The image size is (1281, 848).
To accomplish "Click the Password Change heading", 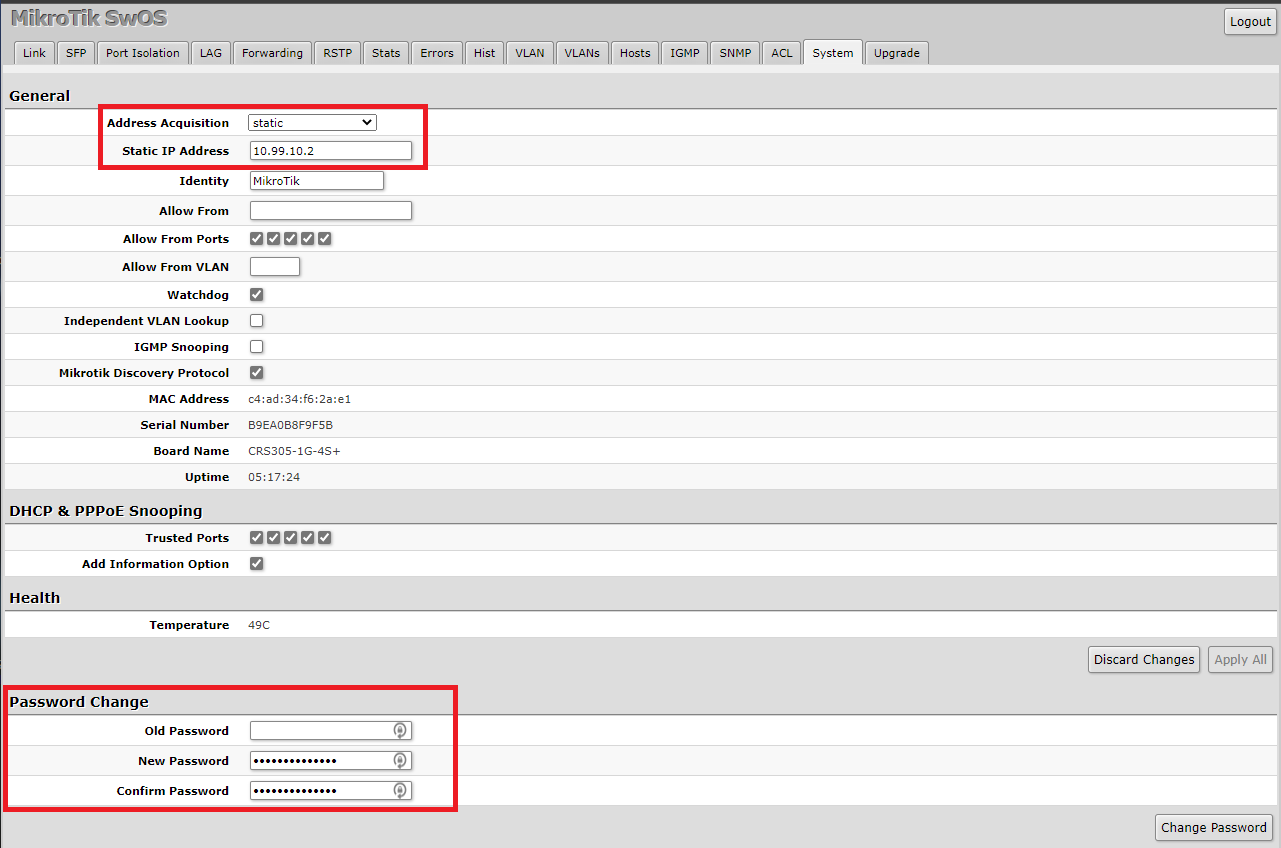I will pos(79,702).
